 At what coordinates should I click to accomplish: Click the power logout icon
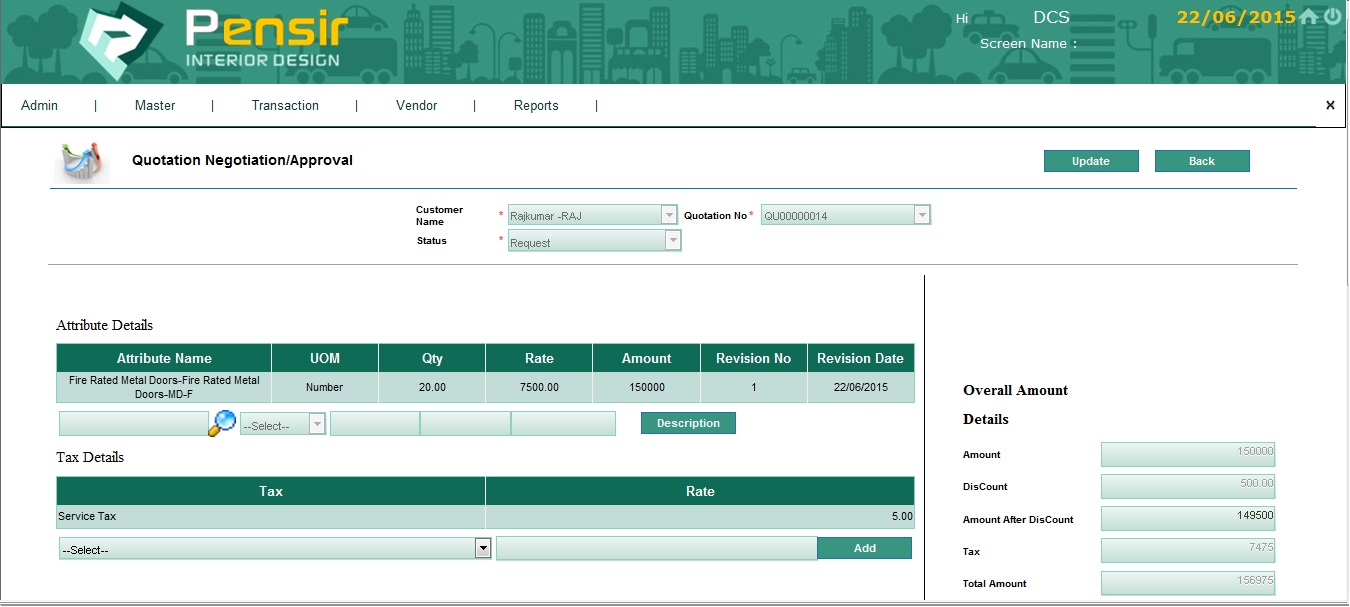1333,16
